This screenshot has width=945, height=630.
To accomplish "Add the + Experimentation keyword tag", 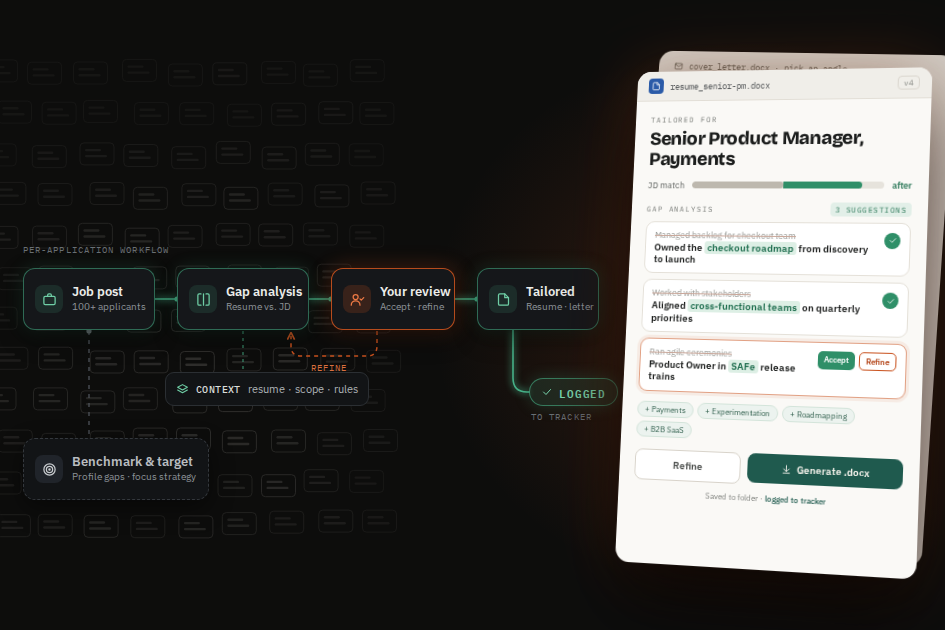I will (x=738, y=412).
